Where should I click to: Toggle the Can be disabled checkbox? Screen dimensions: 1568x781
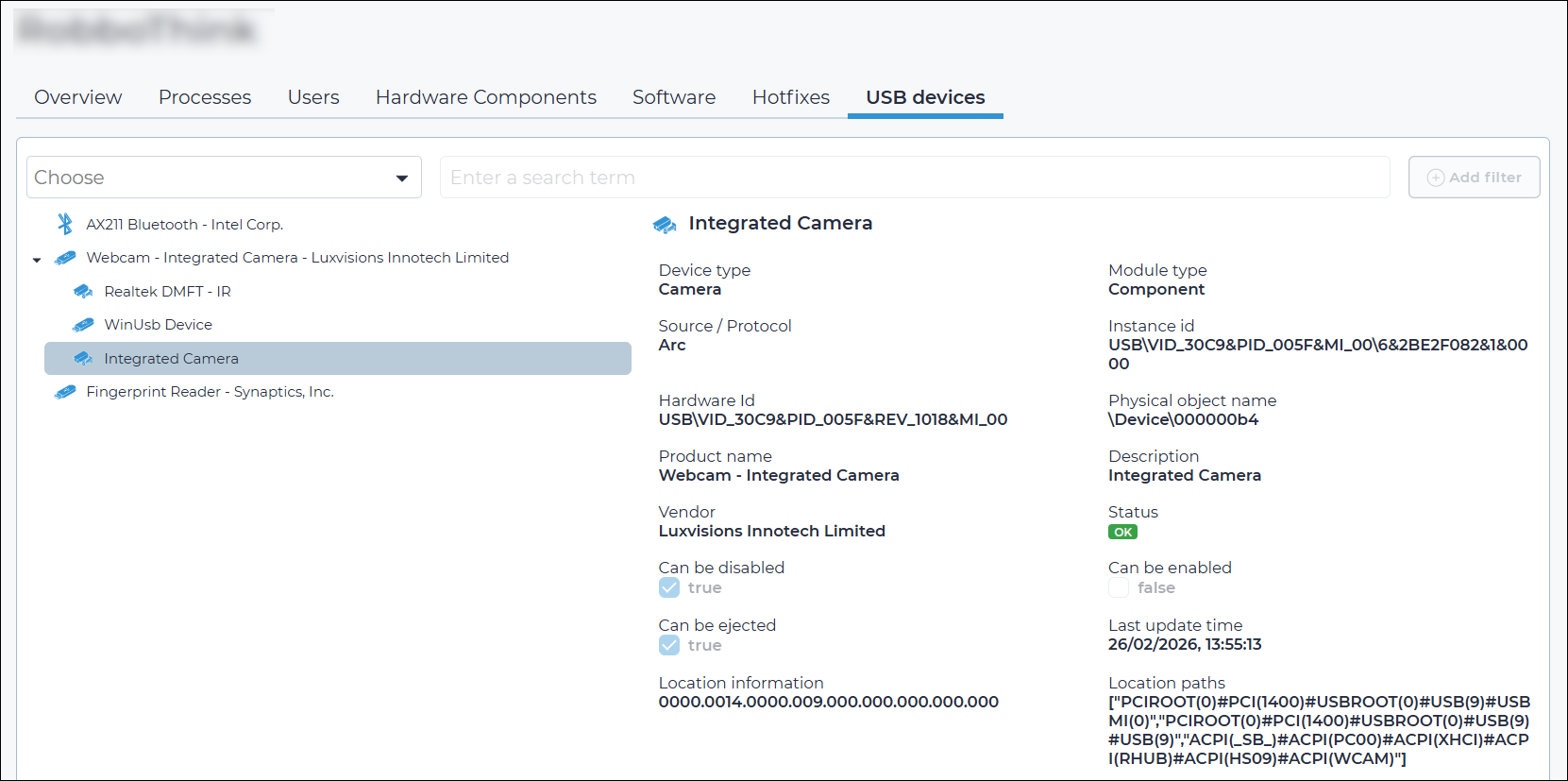669,587
